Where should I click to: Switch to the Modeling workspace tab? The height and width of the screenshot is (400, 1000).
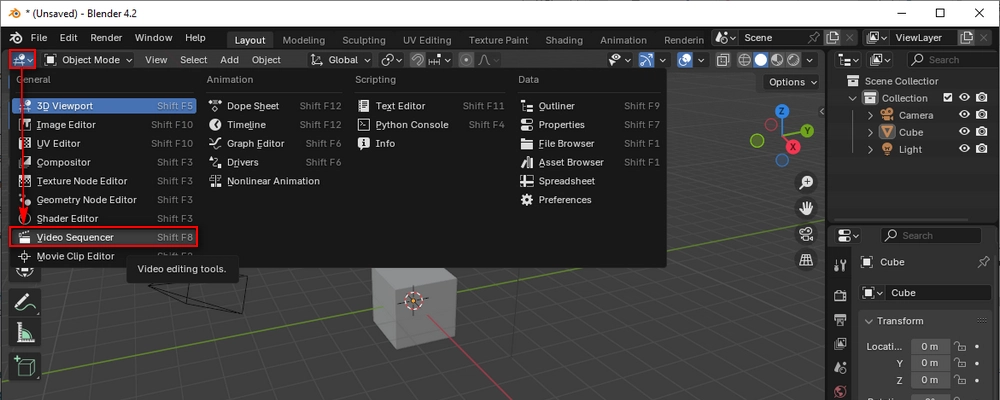pyautogui.click(x=304, y=40)
